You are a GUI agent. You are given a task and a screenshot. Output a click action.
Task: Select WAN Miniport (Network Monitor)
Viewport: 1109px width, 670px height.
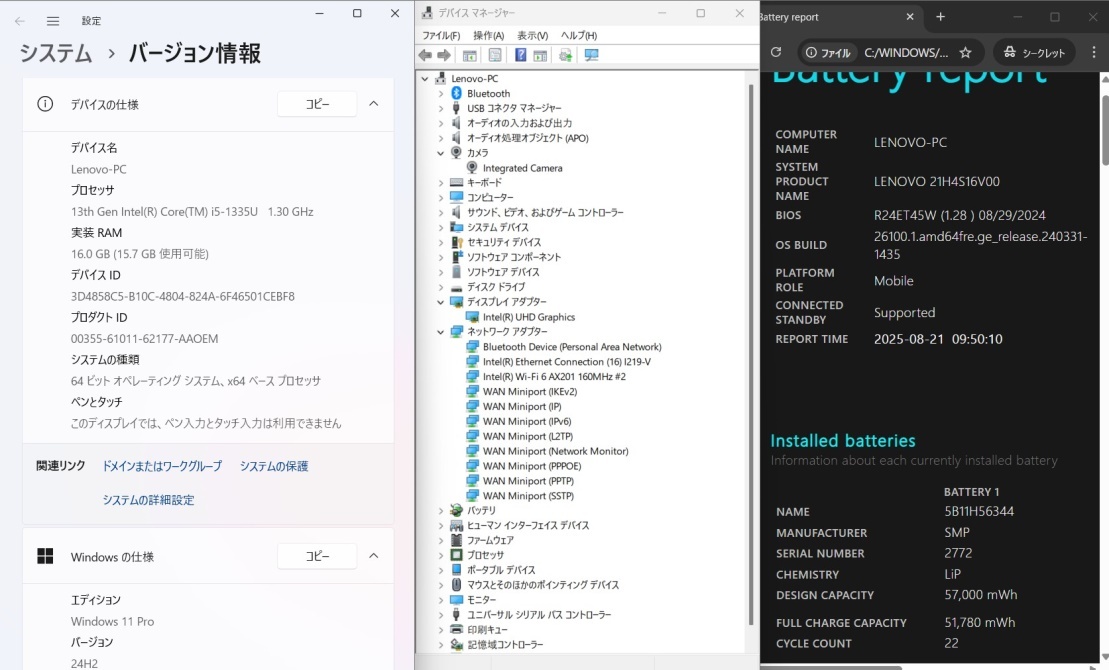[555, 451]
